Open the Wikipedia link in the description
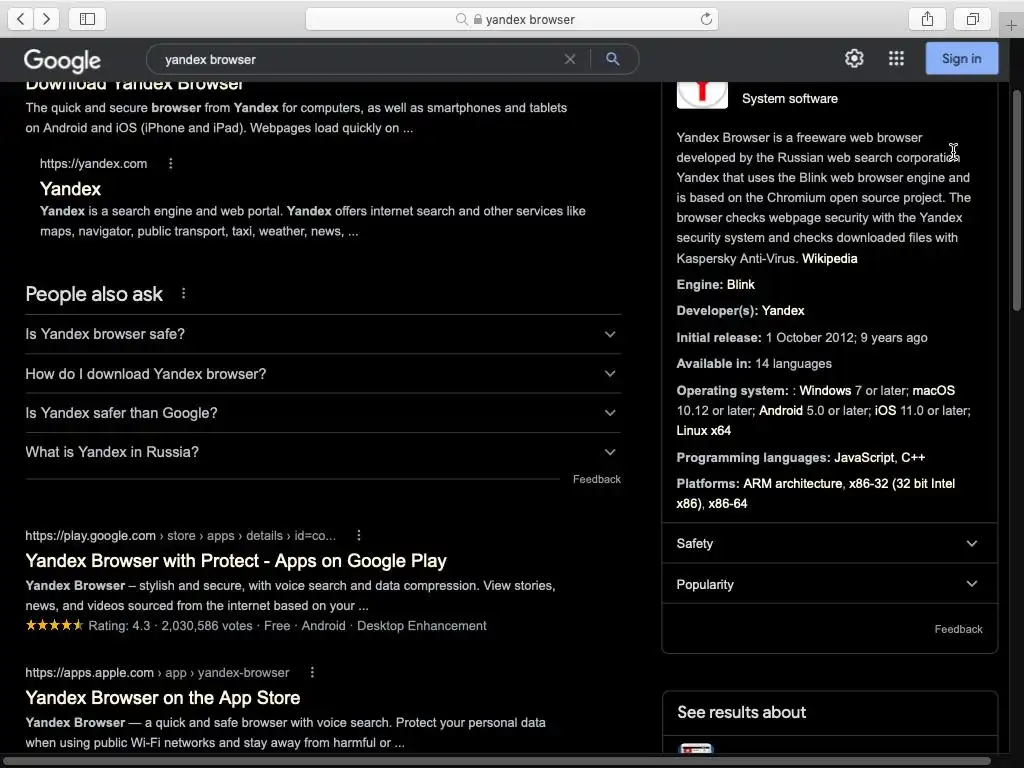 pos(829,259)
